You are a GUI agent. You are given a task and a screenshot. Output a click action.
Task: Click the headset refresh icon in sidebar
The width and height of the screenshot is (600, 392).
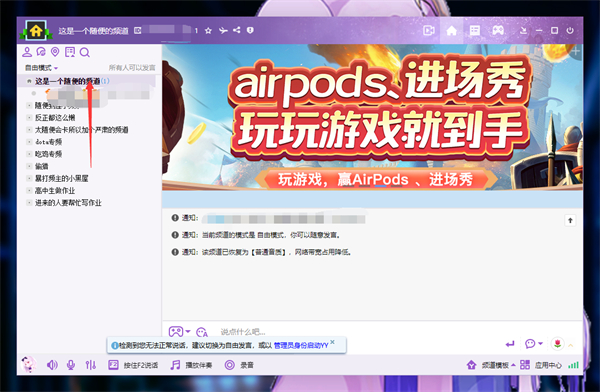(x=41, y=52)
